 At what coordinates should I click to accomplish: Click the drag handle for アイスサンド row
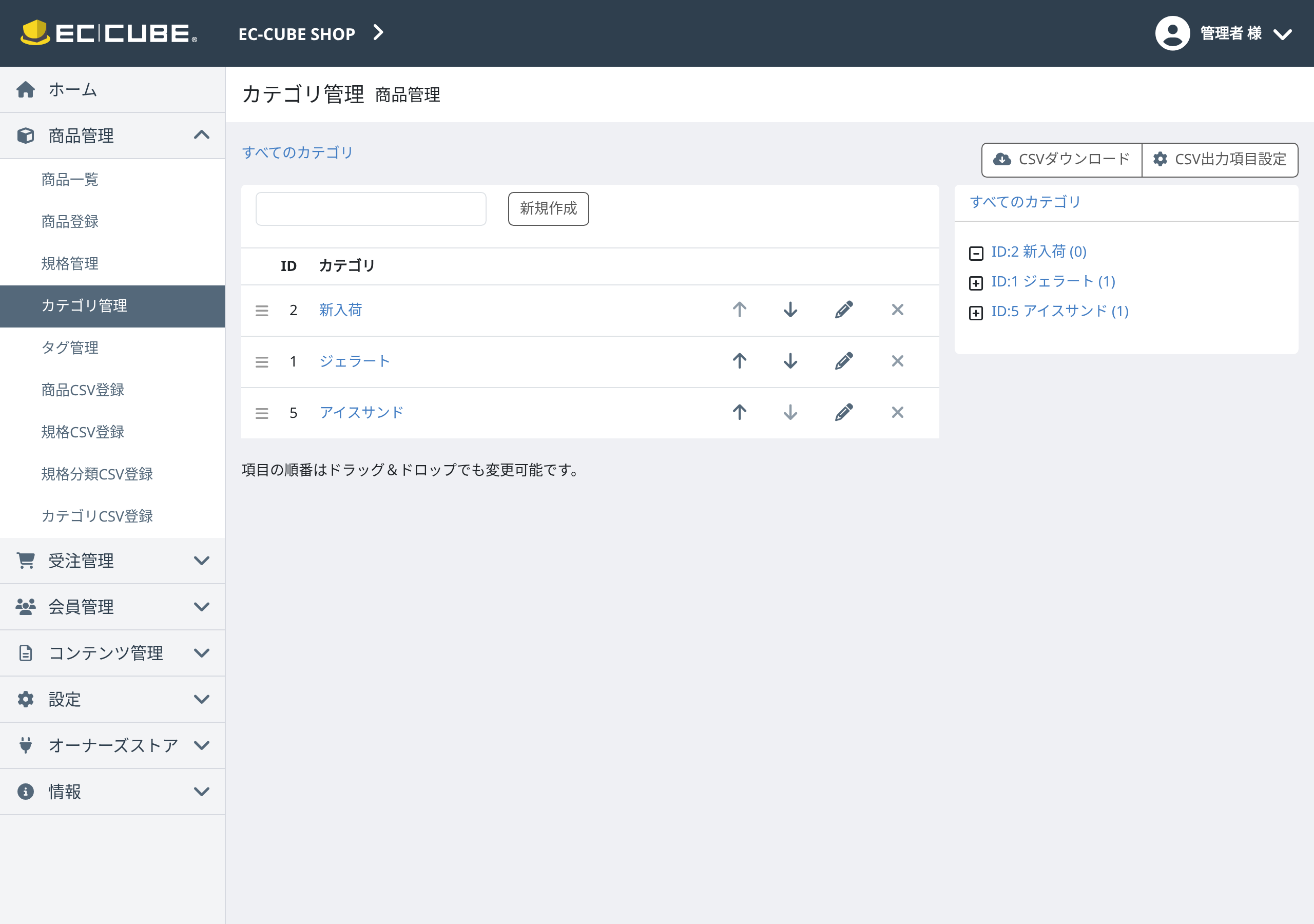tap(262, 413)
